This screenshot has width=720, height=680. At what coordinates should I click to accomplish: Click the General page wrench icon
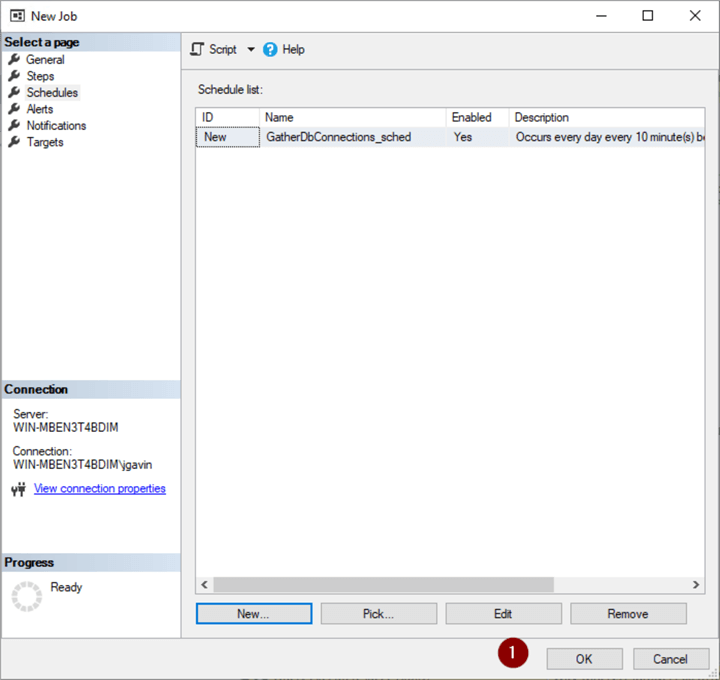tap(14, 59)
